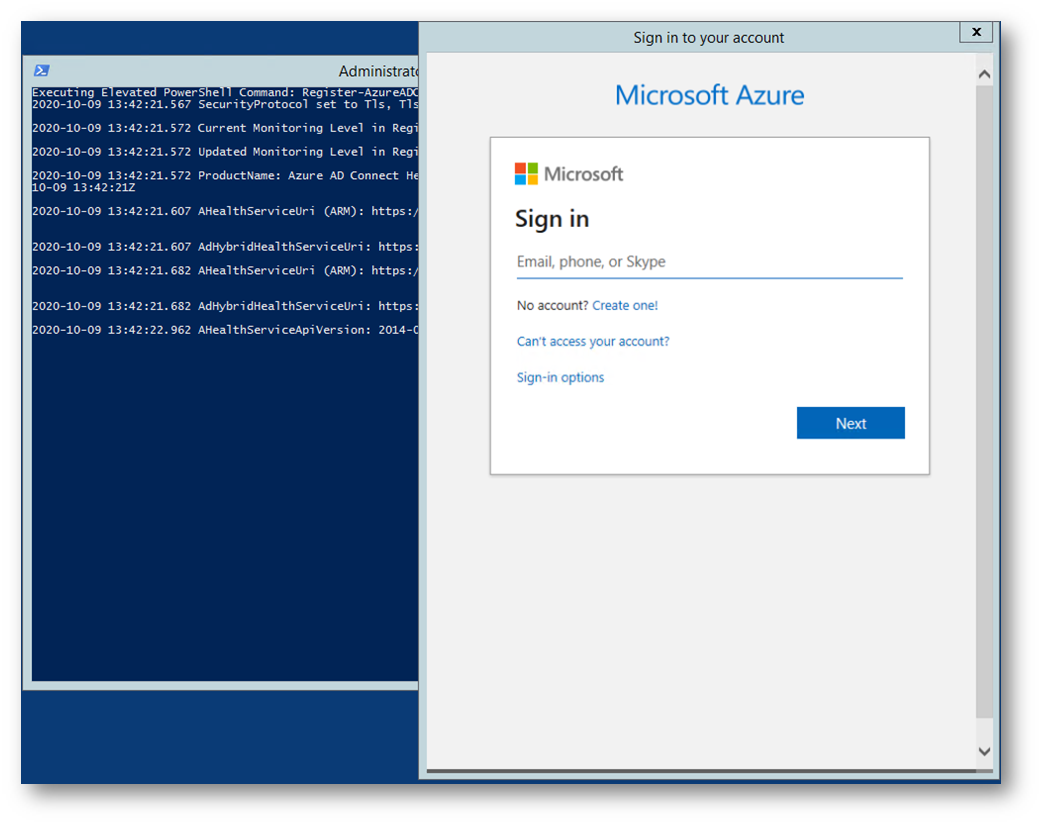Click the Microsoft four-square logo
The width and height of the screenshot is (1043, 826).
(x=526, y=174)
